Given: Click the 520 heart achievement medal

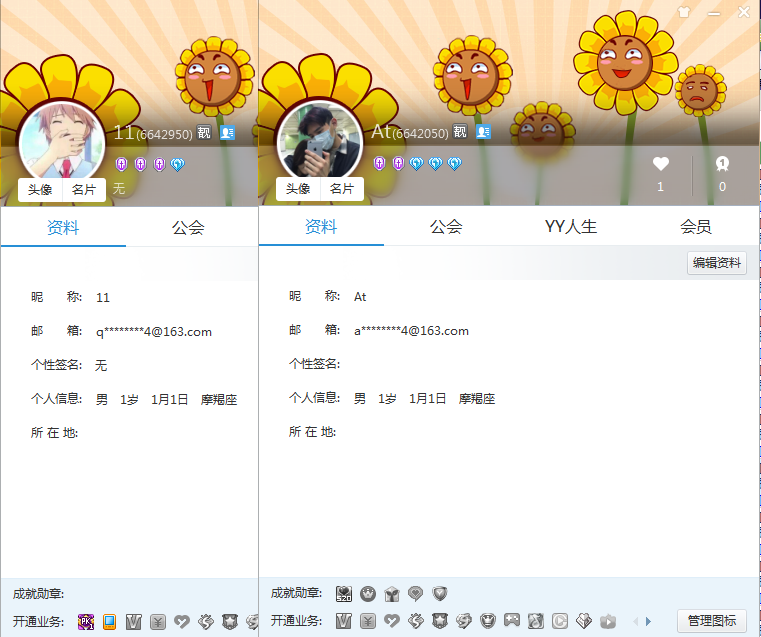Looking at the screenshot, I should tap(344, 593).
